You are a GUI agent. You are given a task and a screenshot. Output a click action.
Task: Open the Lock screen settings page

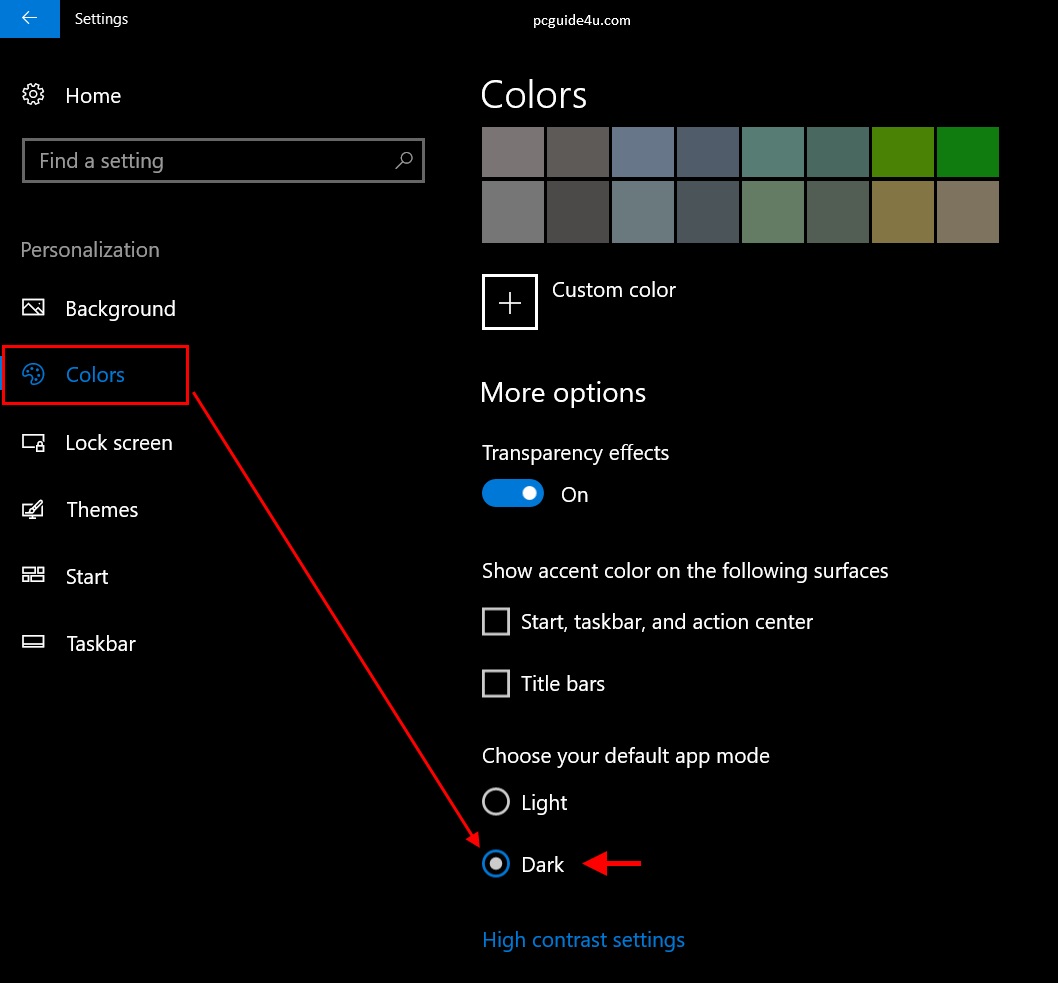(118, 442)
